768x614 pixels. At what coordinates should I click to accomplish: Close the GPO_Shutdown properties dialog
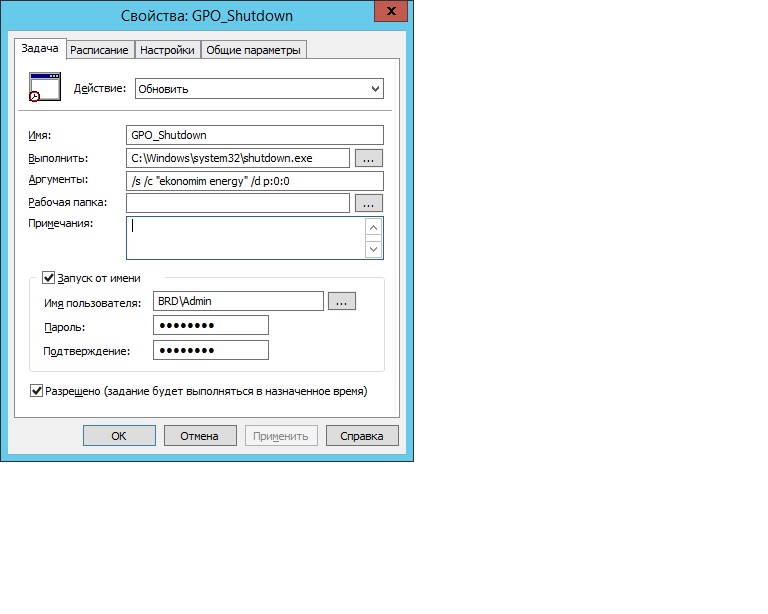coord(389,12)
